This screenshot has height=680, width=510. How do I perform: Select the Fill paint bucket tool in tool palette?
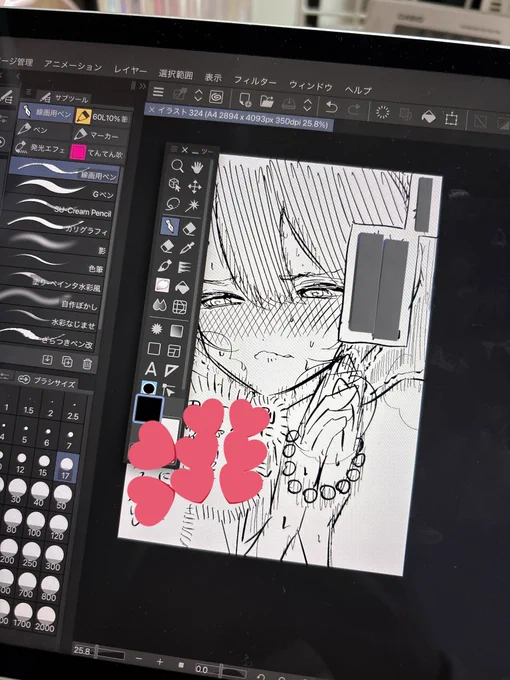(182, 287)
